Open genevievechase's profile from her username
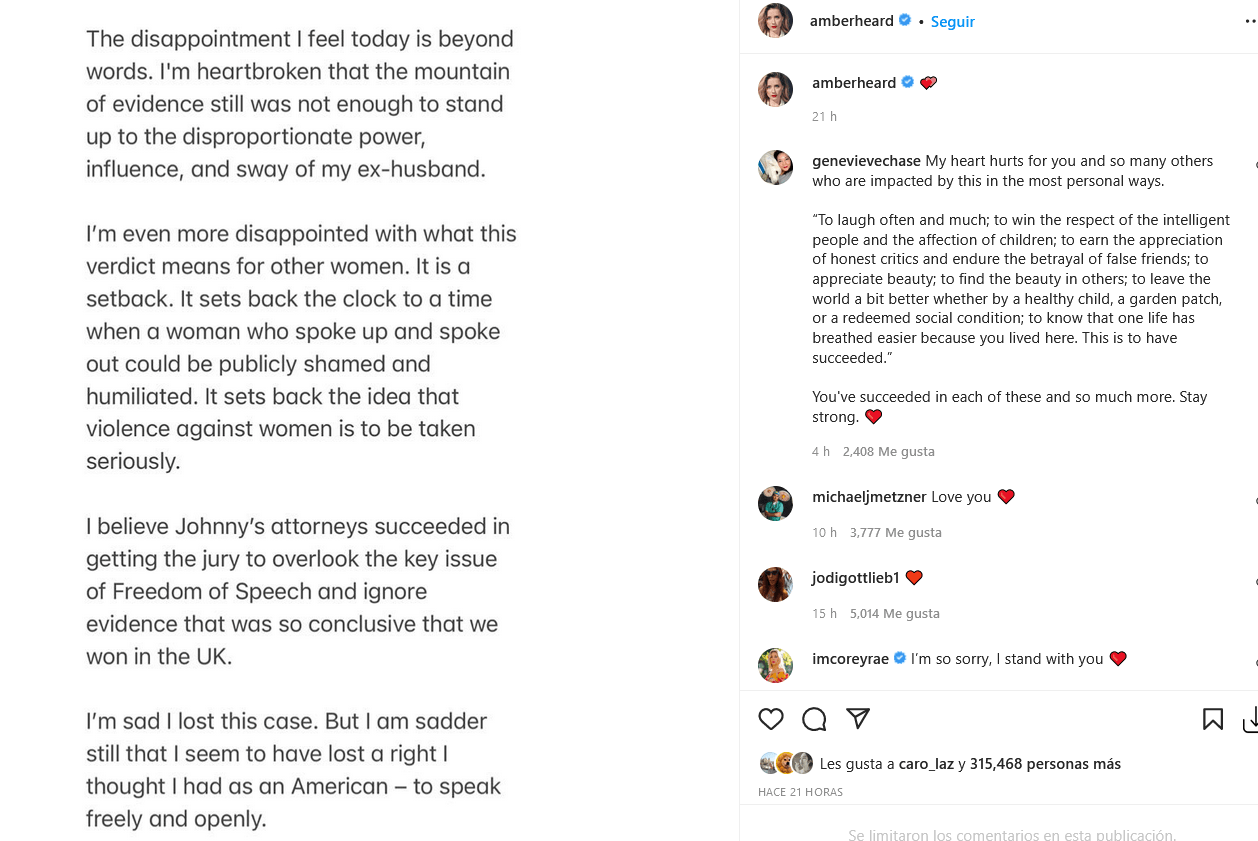 pyautogui.click(x=866, y=161)
